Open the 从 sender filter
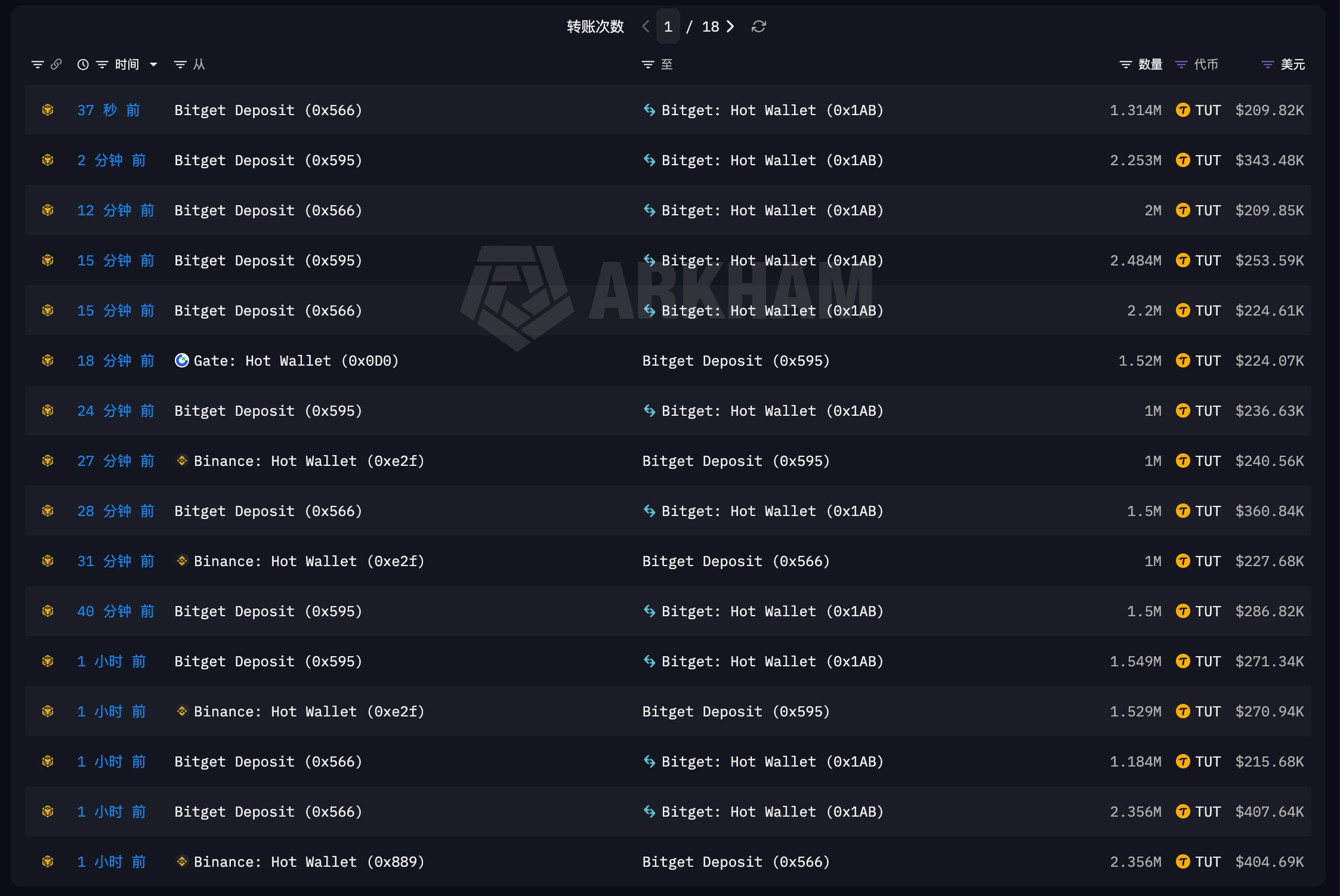This screenshot has width=1340, height=896. (x=189, y=64)
